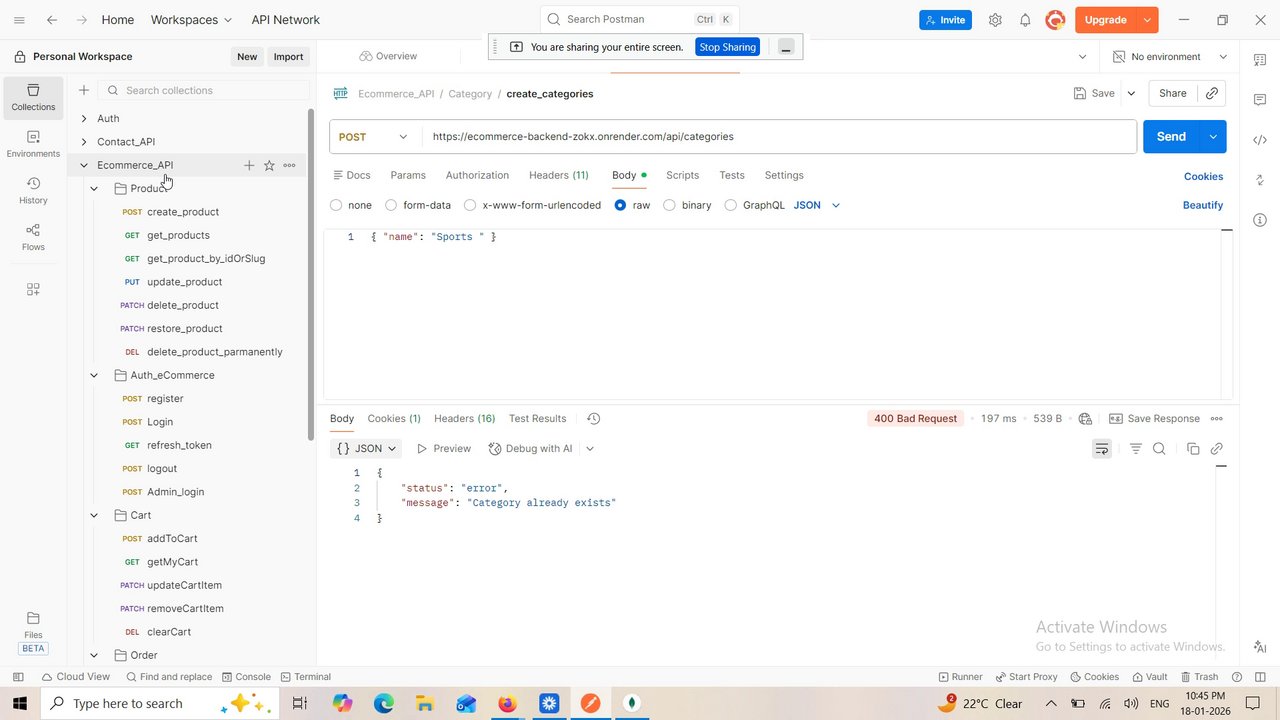Switch to the Authorization tab
Screen dimensions: 1280x720
[x=477, y=175]
